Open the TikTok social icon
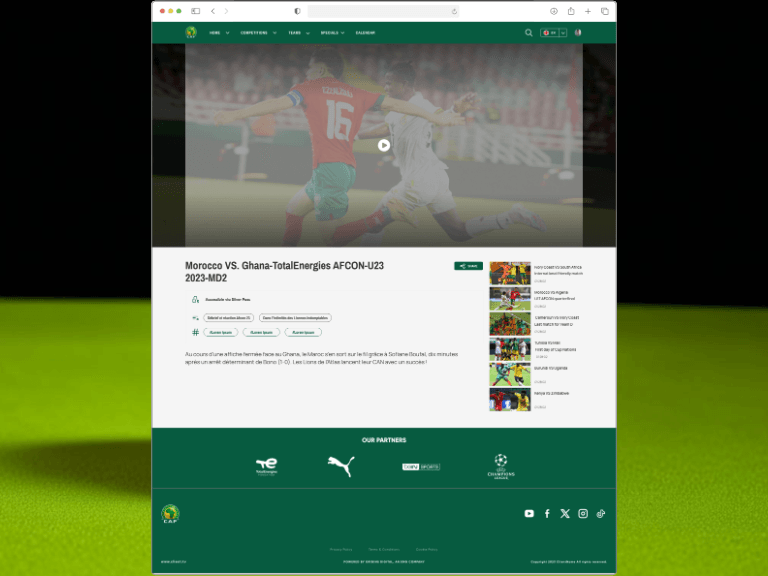Image resolution: width=768 pixels, height=576 pixels. (x=601, y=513)
